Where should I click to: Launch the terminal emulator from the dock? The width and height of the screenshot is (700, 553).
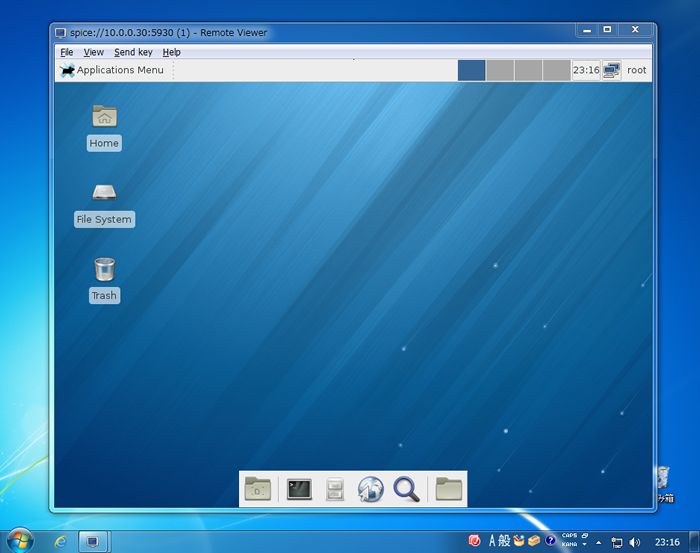[299, 489]
